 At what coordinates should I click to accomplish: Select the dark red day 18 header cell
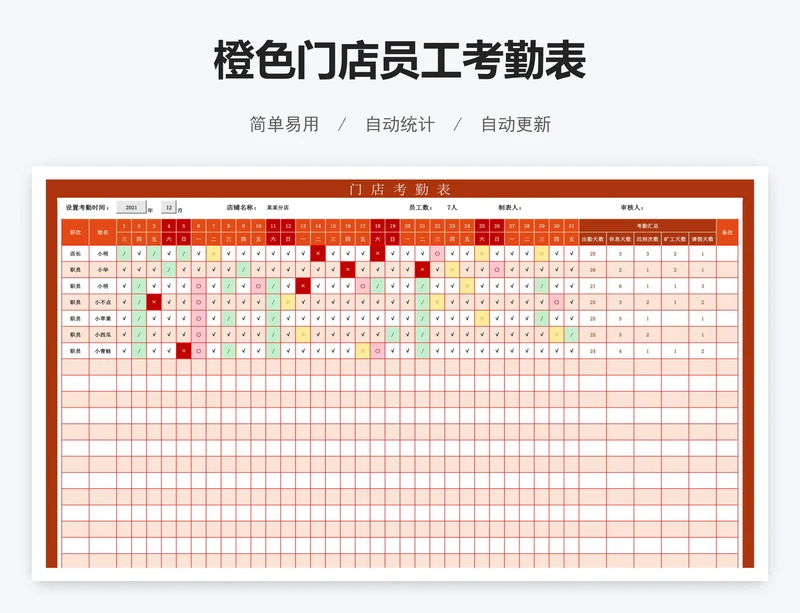pos(378,226)
